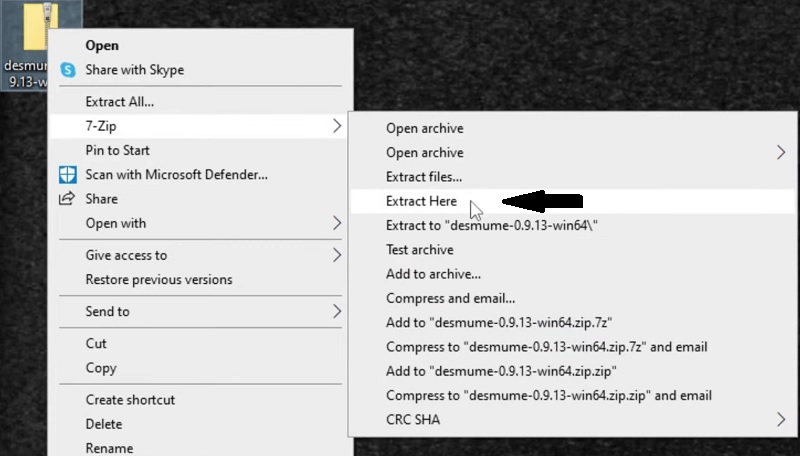This screenshot has height=456, width=800.
Task: Click Create shortcut menu entry
Action: pos(130,399)
